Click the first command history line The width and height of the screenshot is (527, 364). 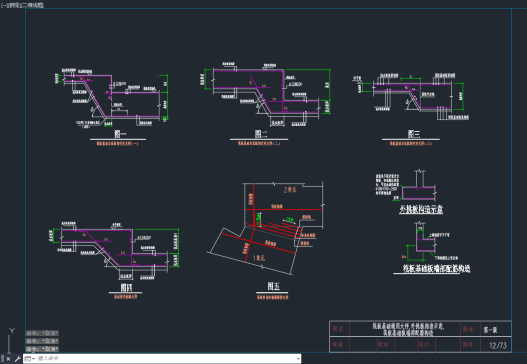pyautogui.click(x=42, y=333)
